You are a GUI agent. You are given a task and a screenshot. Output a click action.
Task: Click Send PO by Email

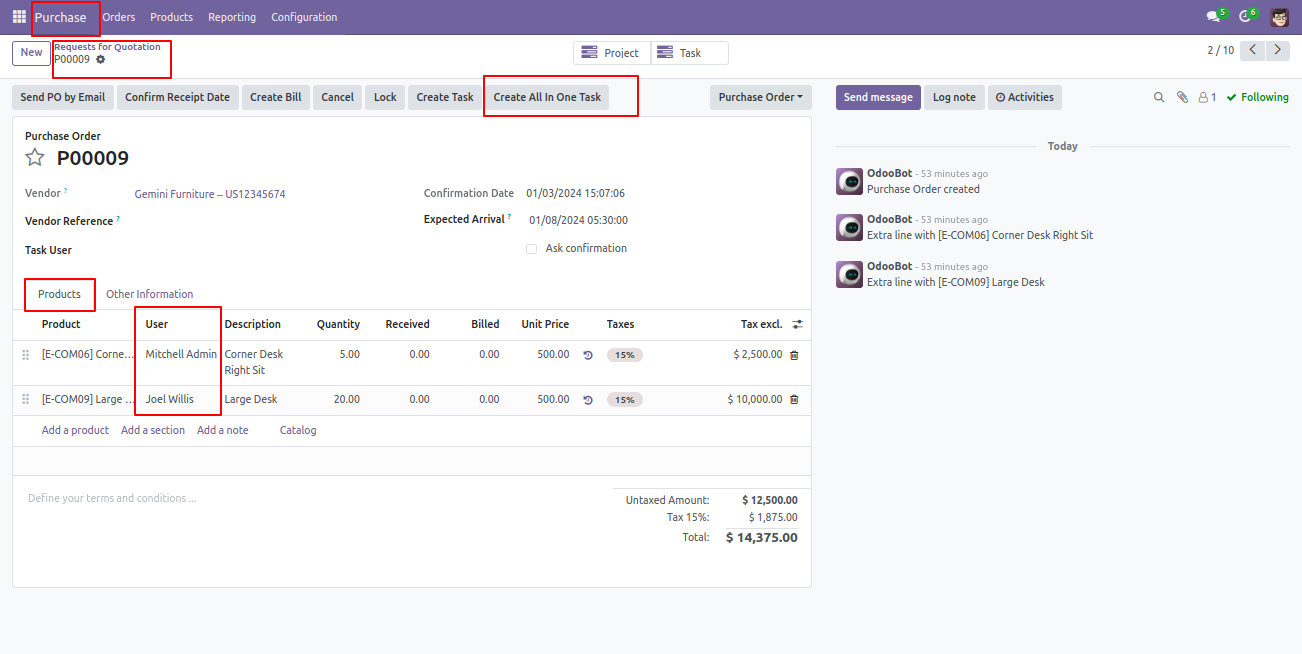click(63, 97)
